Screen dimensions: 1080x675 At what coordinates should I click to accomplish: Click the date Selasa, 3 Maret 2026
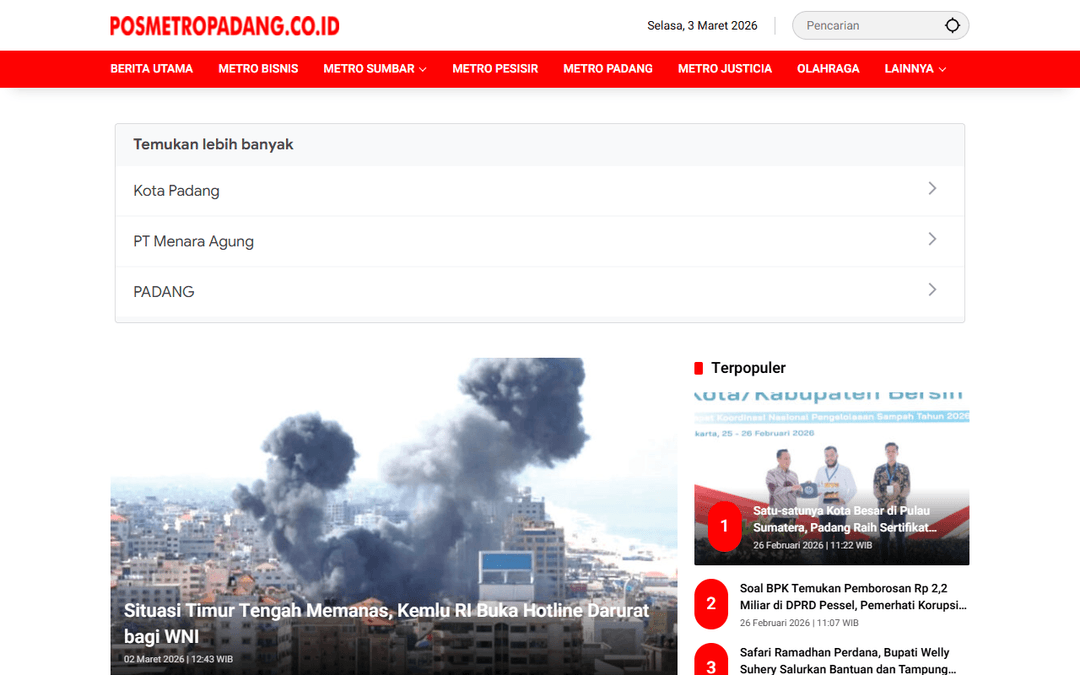[702, 25]
